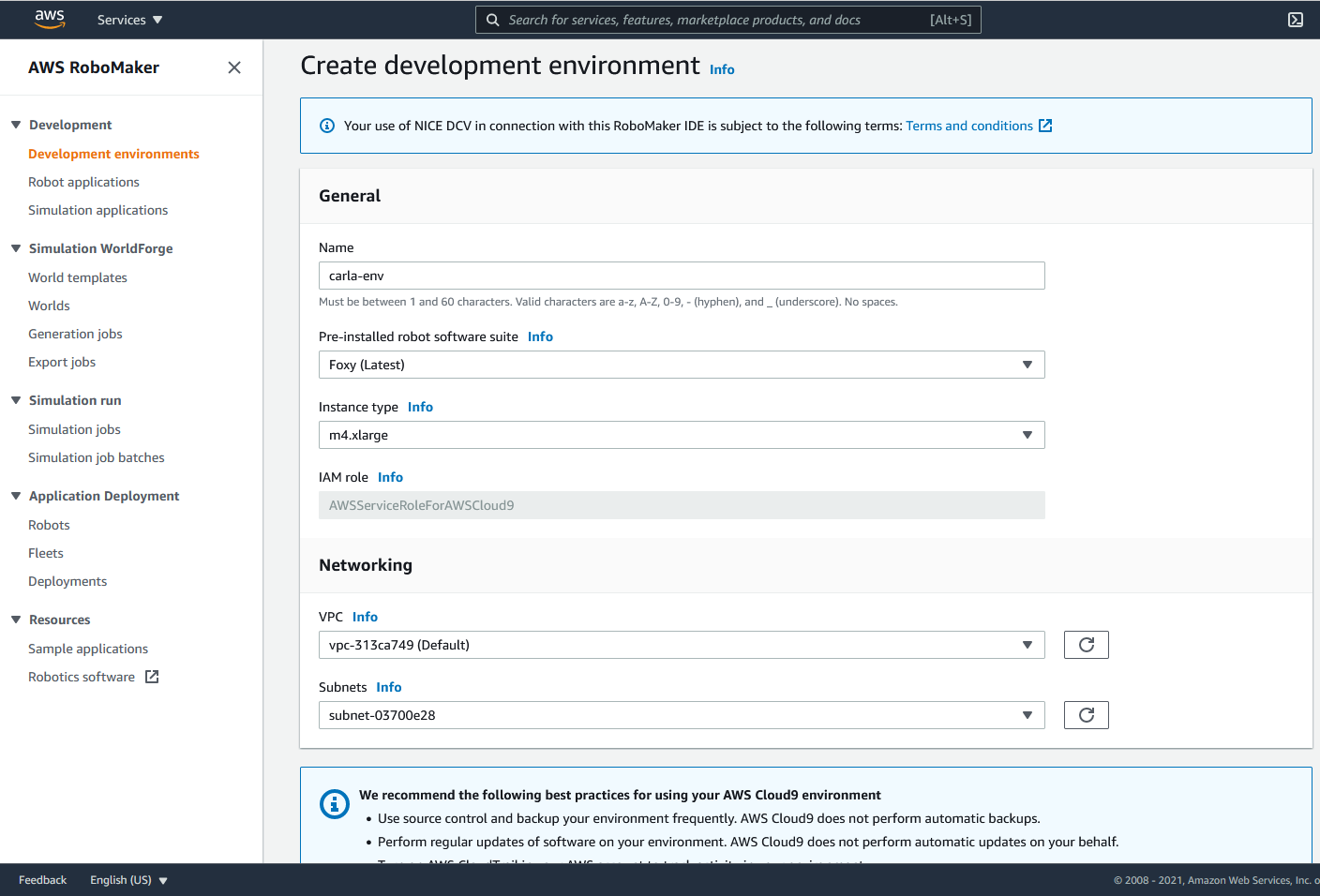Click Info for IAM role
Viewport: 1320px width, 896px height.
390,477
